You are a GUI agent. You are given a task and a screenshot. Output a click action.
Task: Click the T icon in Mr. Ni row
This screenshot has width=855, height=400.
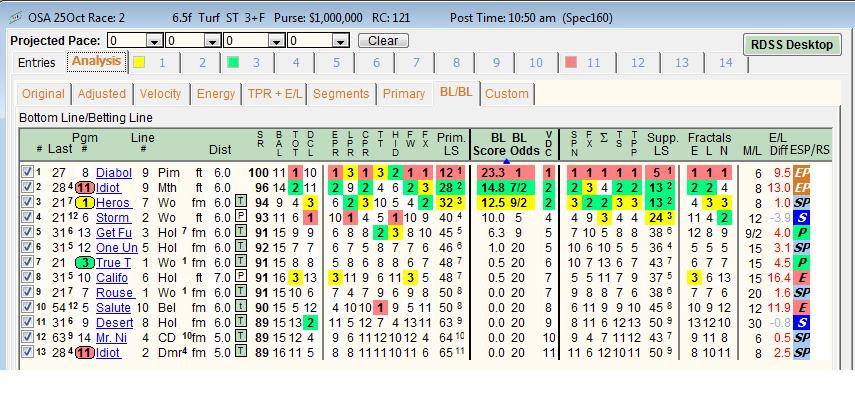point(240,338)
